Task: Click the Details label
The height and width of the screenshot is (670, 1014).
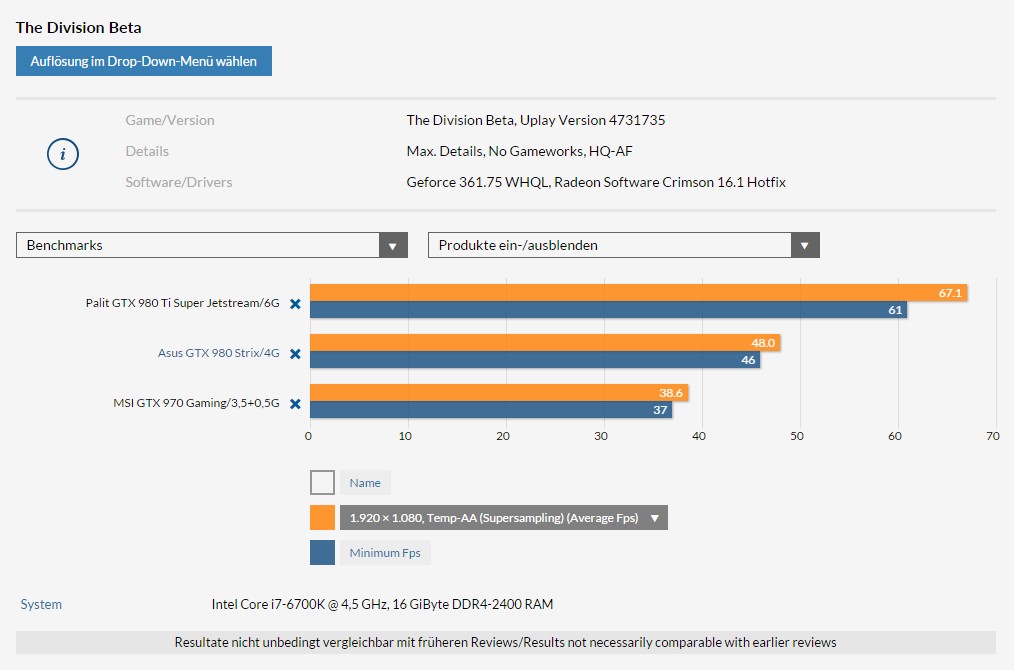Action: [x=147, y=151]
